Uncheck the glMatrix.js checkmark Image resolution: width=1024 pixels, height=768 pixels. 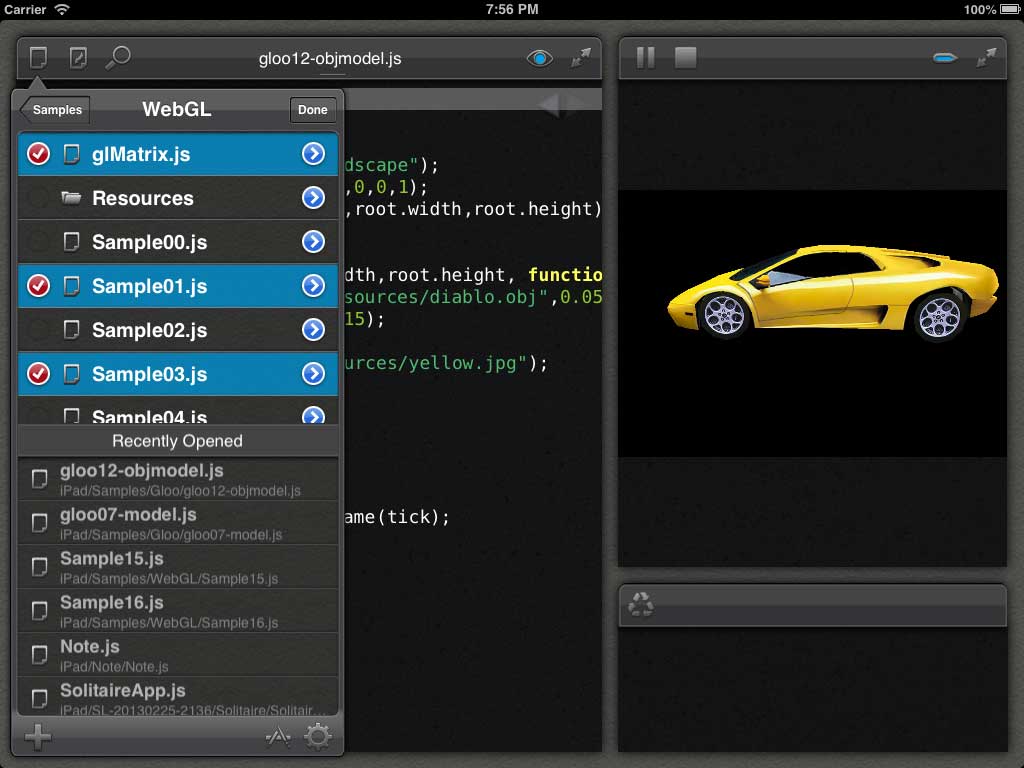pos(39,154)
